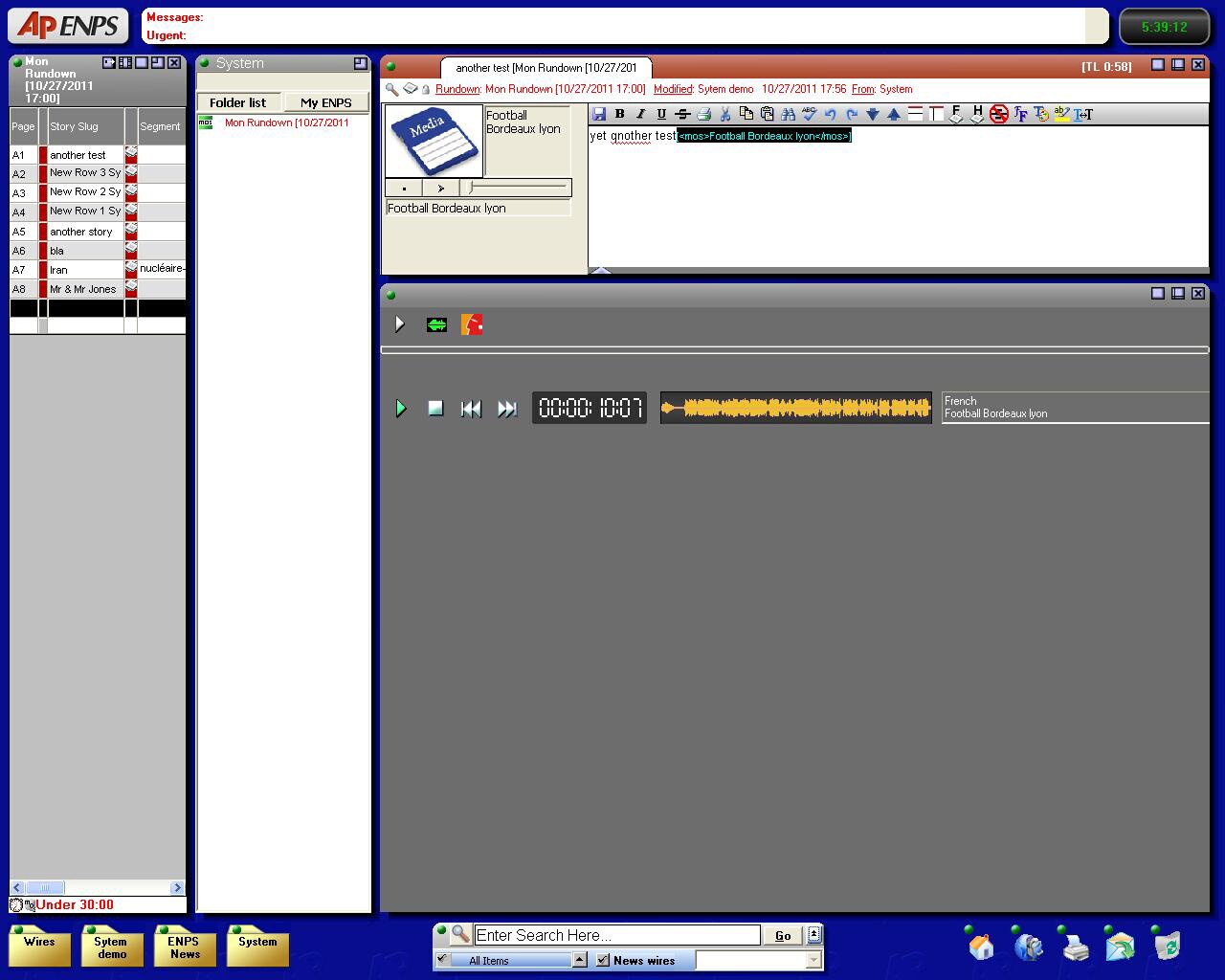Viewport: 1225px width, 980px height.
Task: Click the Cut scissors icon
Action: pos(725,114)
